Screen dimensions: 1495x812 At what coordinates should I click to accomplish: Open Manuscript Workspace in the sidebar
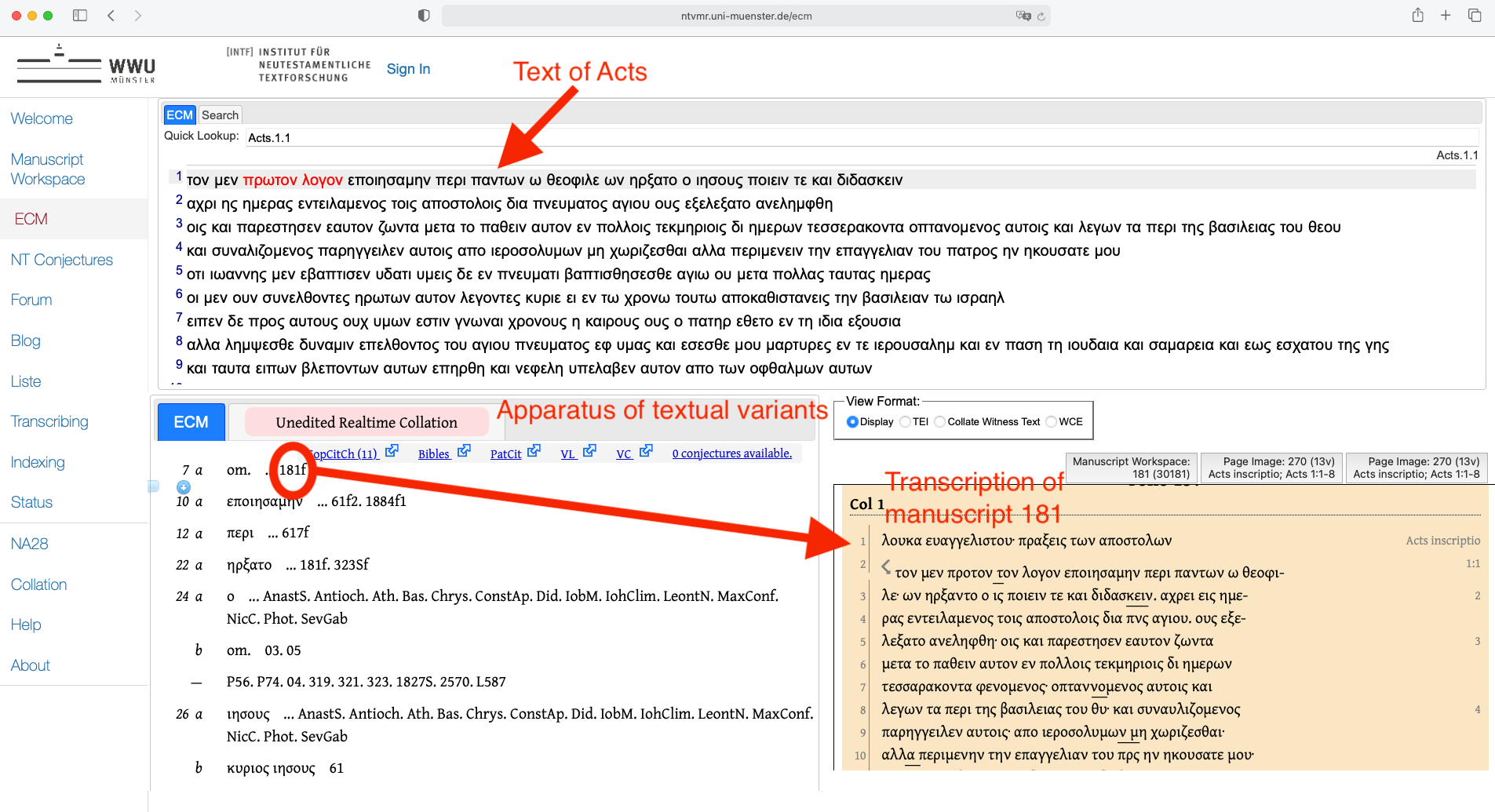pyautogui.click(x=48, y=169)
